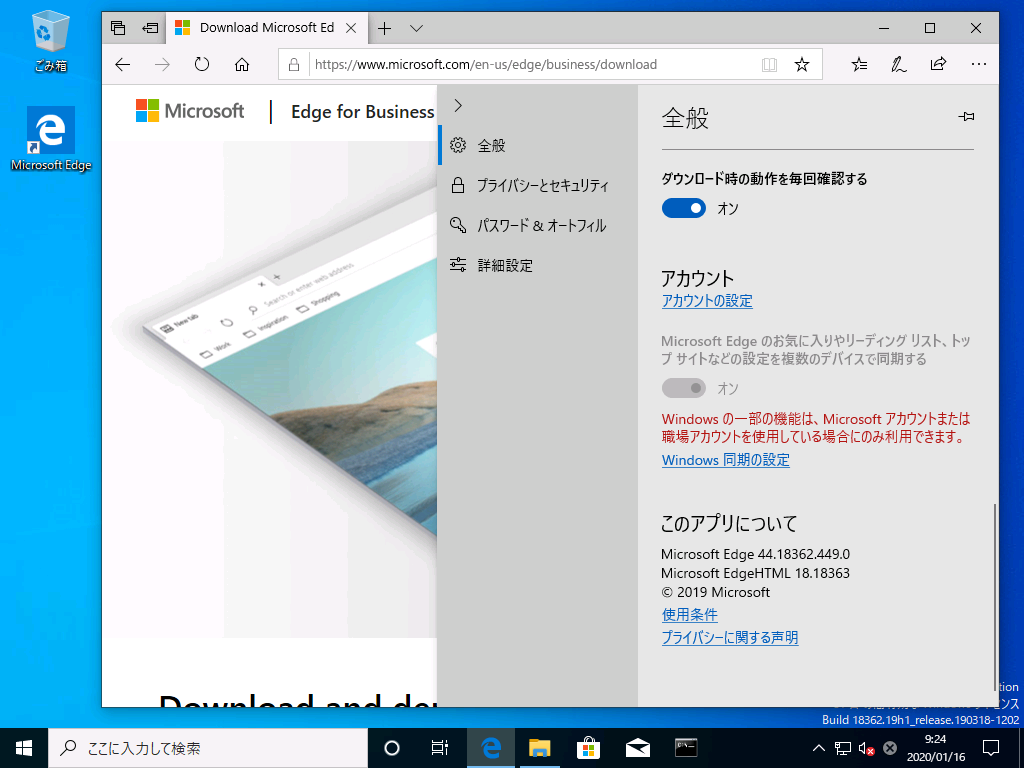This screenshot has height=768, width=1024.
Task: Collapse settings pane with chevron
Action: click(458, 105)
